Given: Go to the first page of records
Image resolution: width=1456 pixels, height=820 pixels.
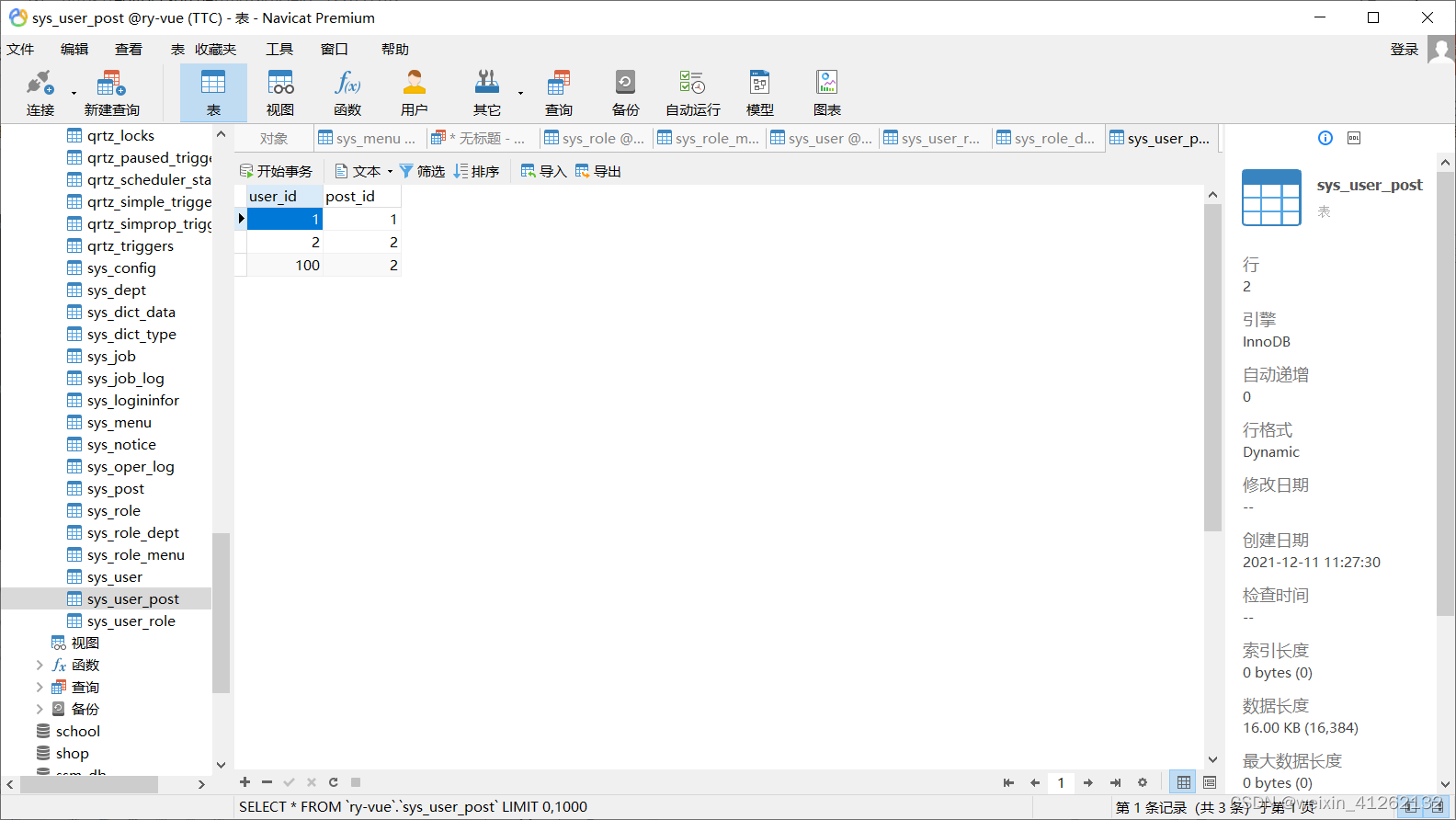Looking at the screenshot, I should click(1008, 783).
